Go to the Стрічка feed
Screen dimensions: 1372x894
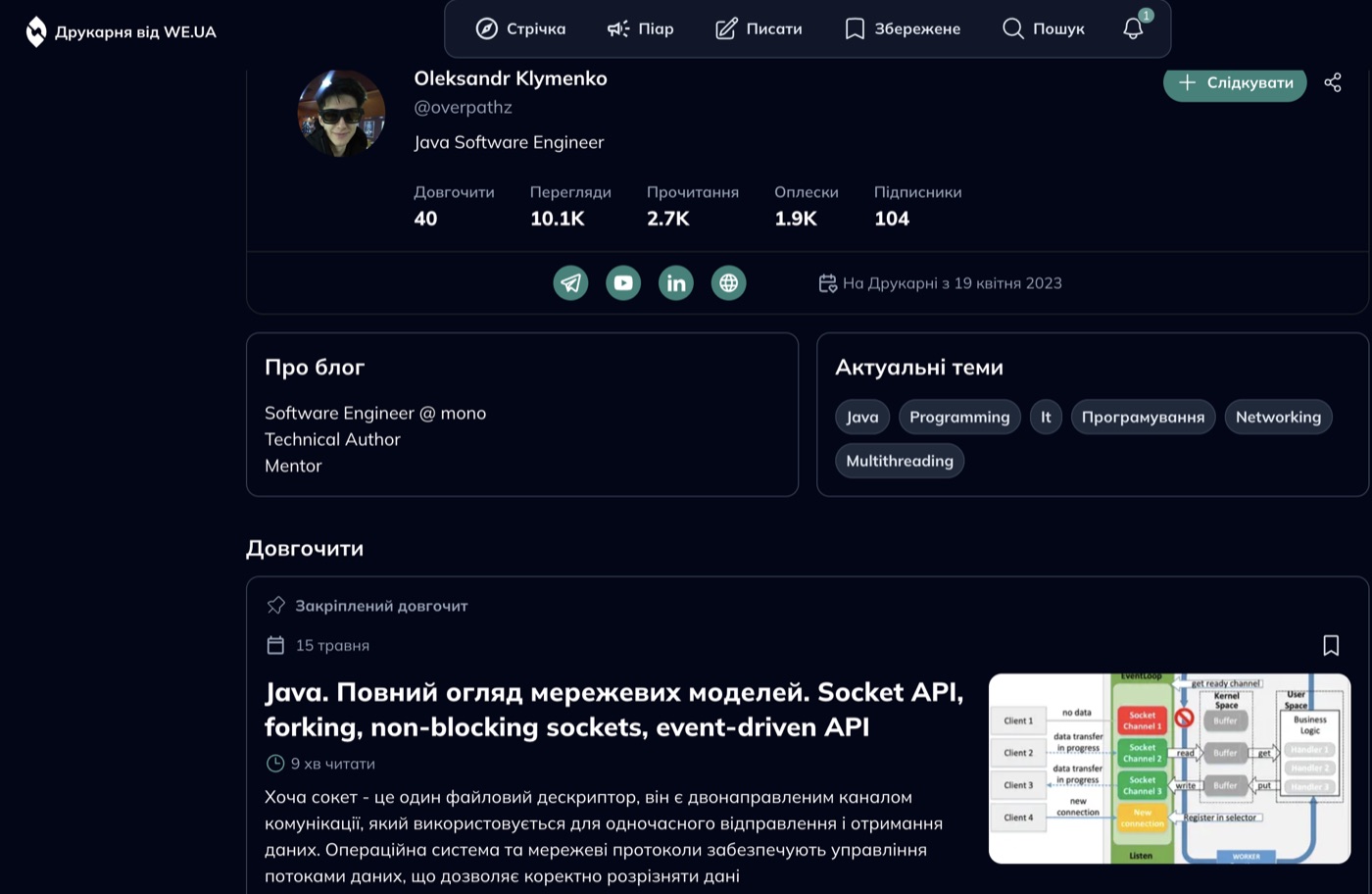click(x=520, y=28)
